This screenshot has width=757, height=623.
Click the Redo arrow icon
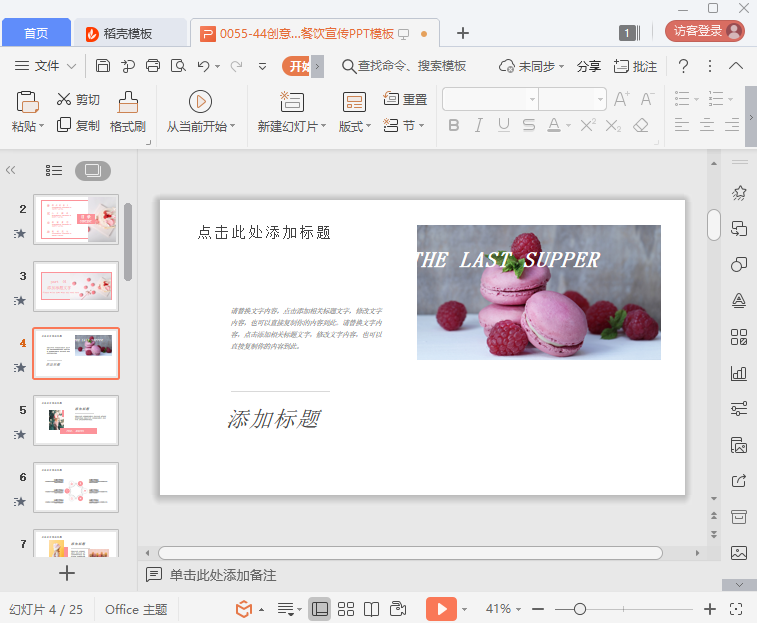(x=236, y=66)
